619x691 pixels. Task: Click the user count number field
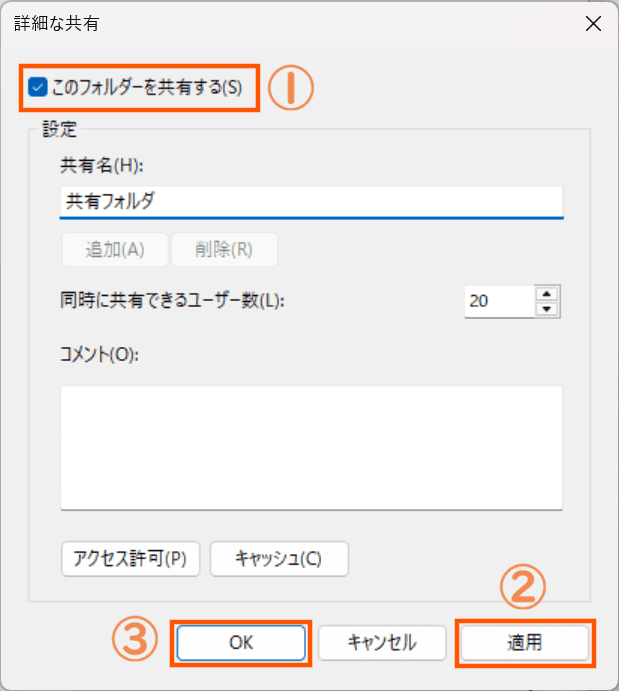(497, 300)
